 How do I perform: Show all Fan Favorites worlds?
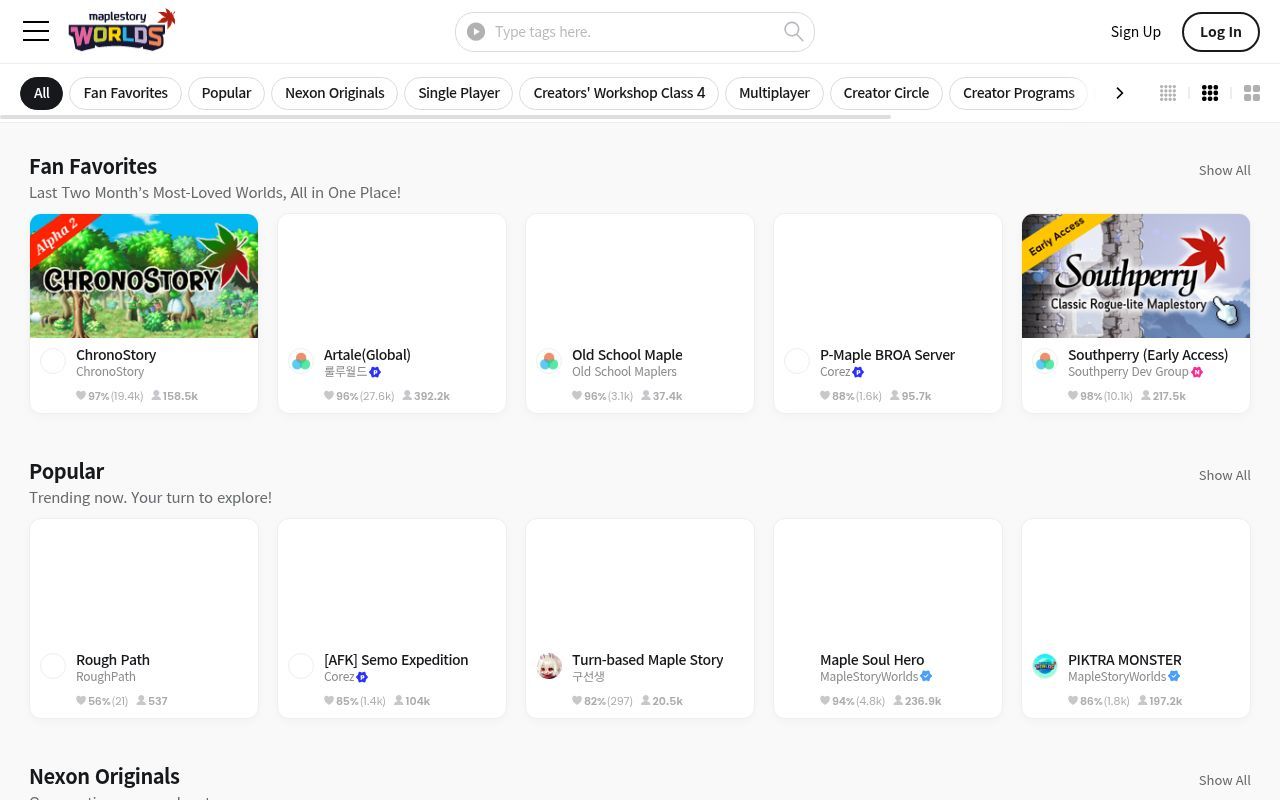[1225, 170]
